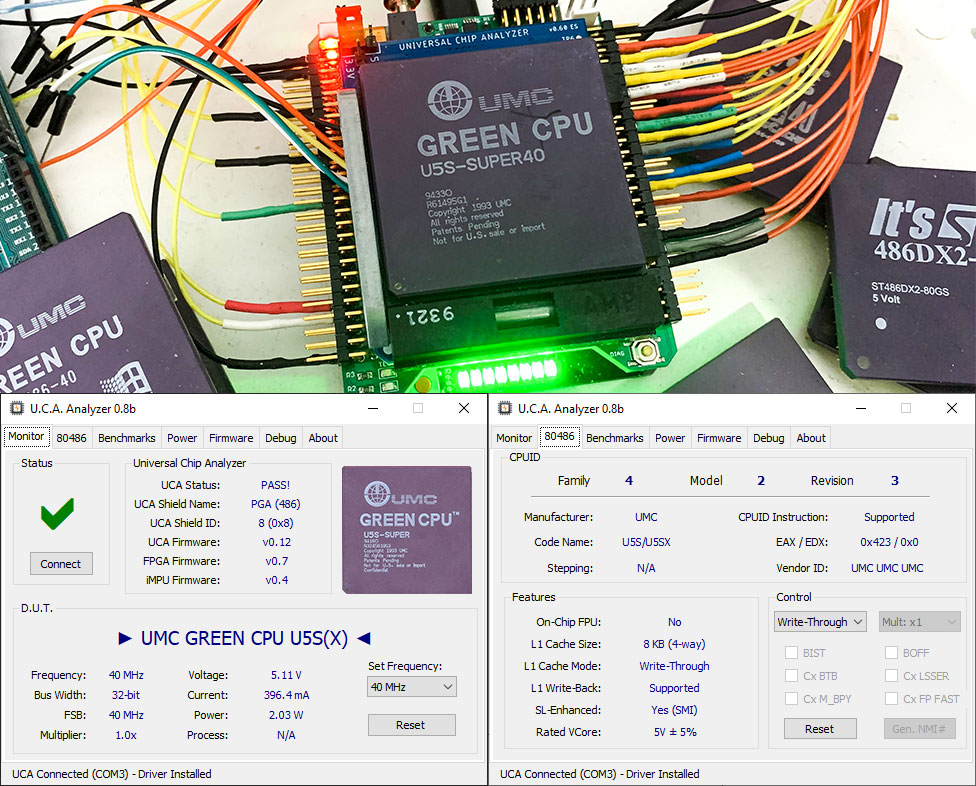Viewport: 976px width, 786px height.
Task: Open the Monitor tab in left window
Action: pos(26,437)
